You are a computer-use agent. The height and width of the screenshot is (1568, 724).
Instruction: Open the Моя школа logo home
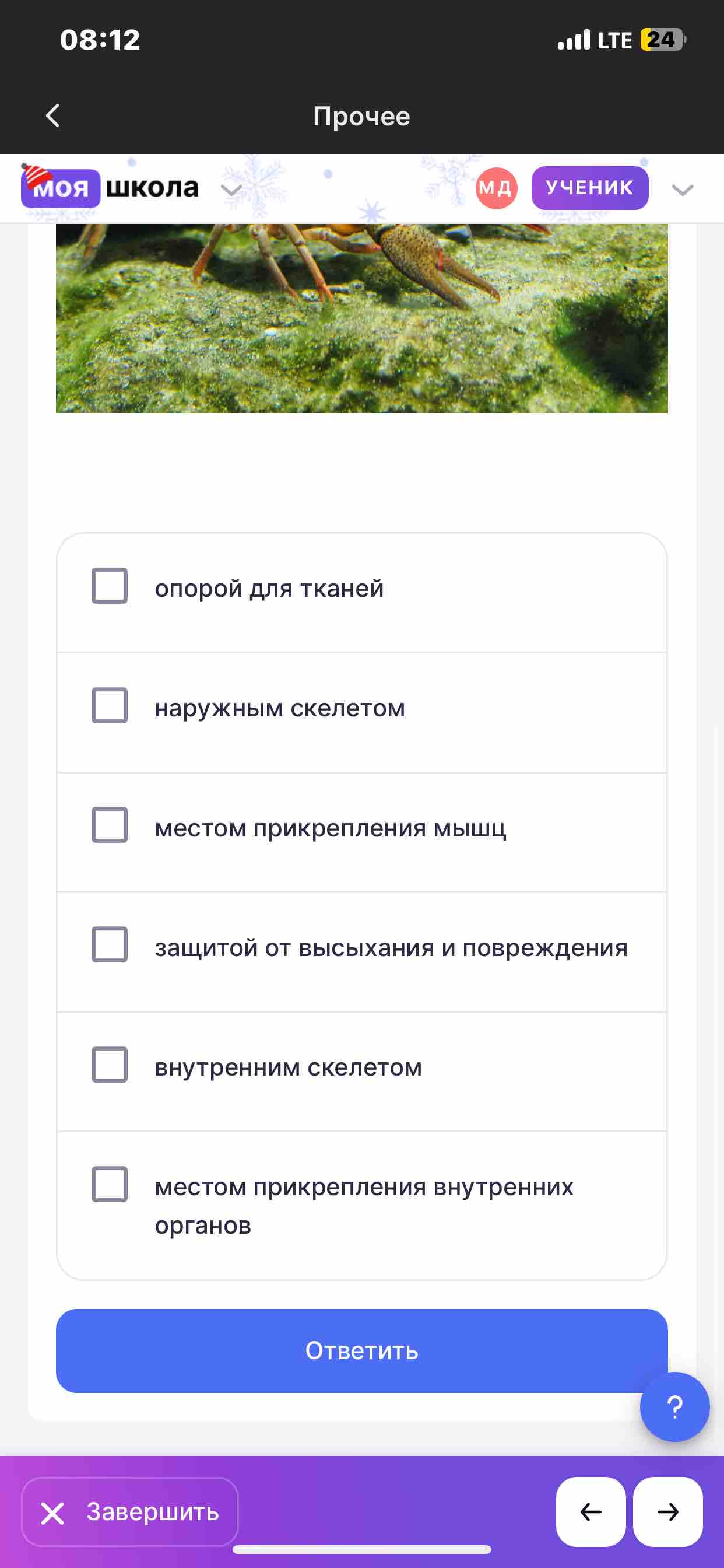(x=110, y=187)
